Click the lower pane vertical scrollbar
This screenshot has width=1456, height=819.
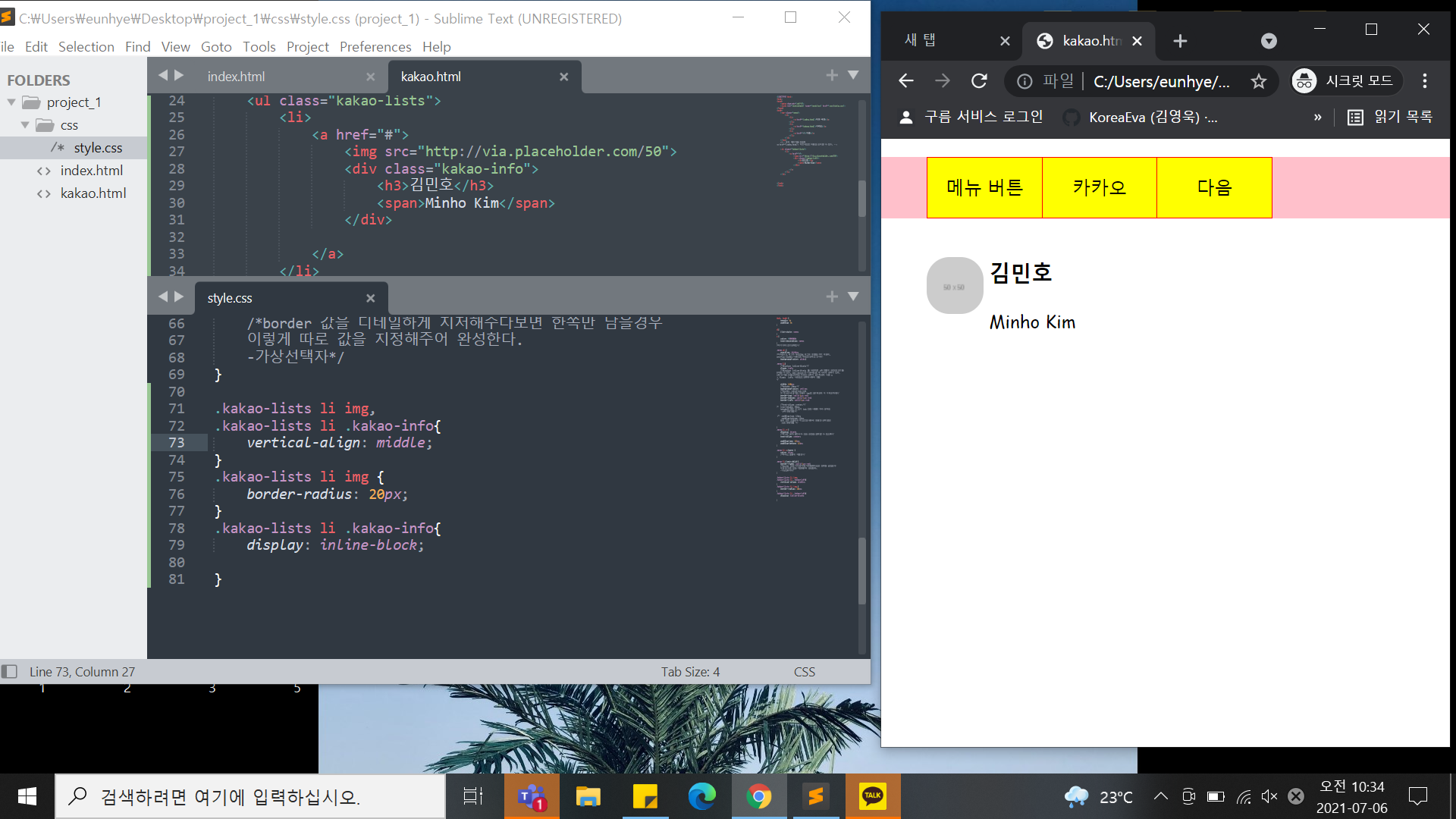click(x=861, y=569)
